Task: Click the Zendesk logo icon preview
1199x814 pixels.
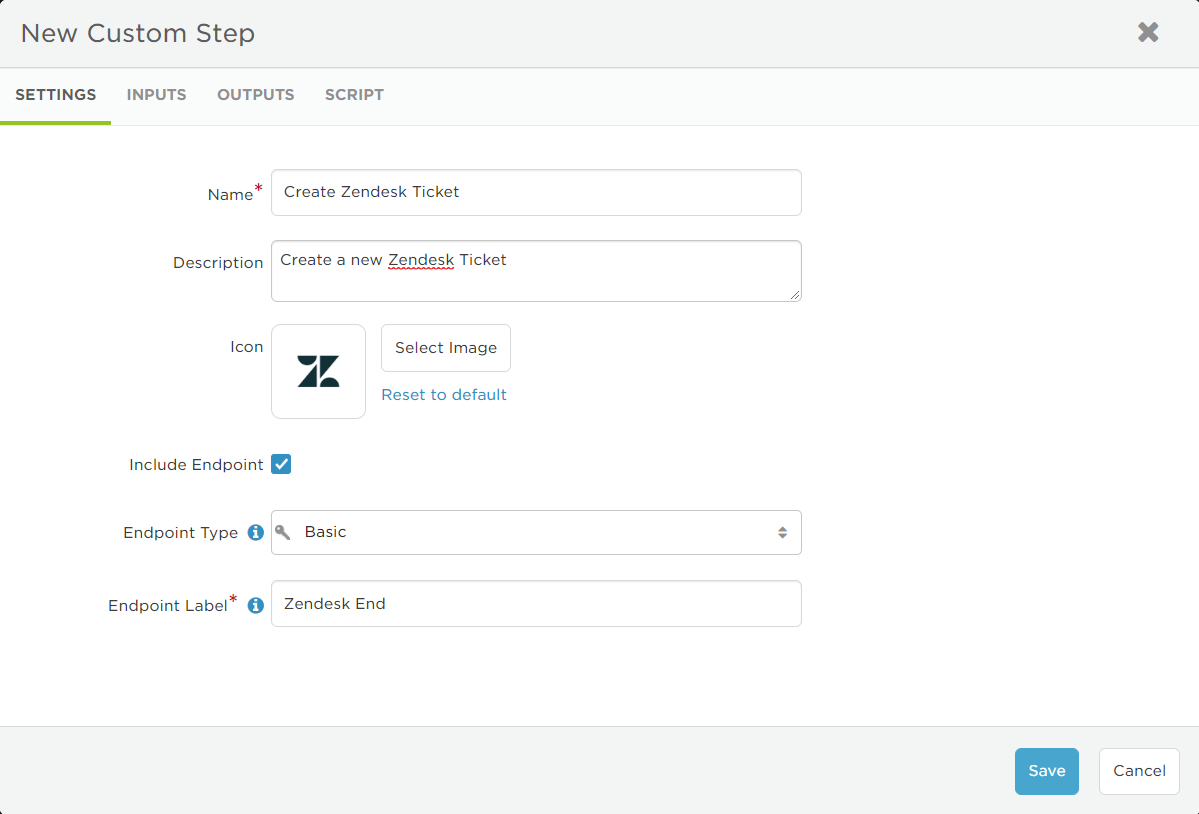Action: (x=318, y=371)
